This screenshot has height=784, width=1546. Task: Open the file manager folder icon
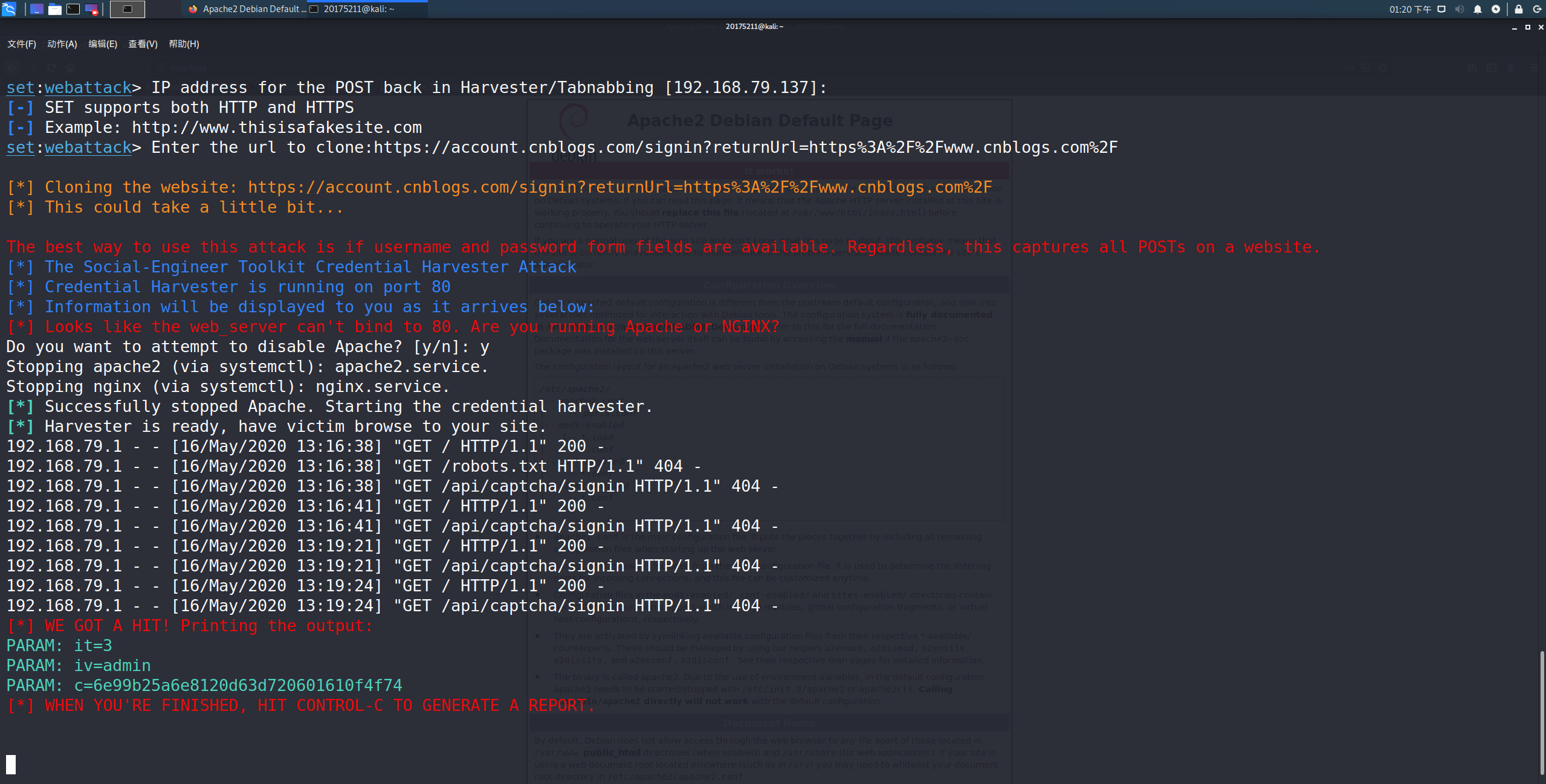(x=55, y=9)
